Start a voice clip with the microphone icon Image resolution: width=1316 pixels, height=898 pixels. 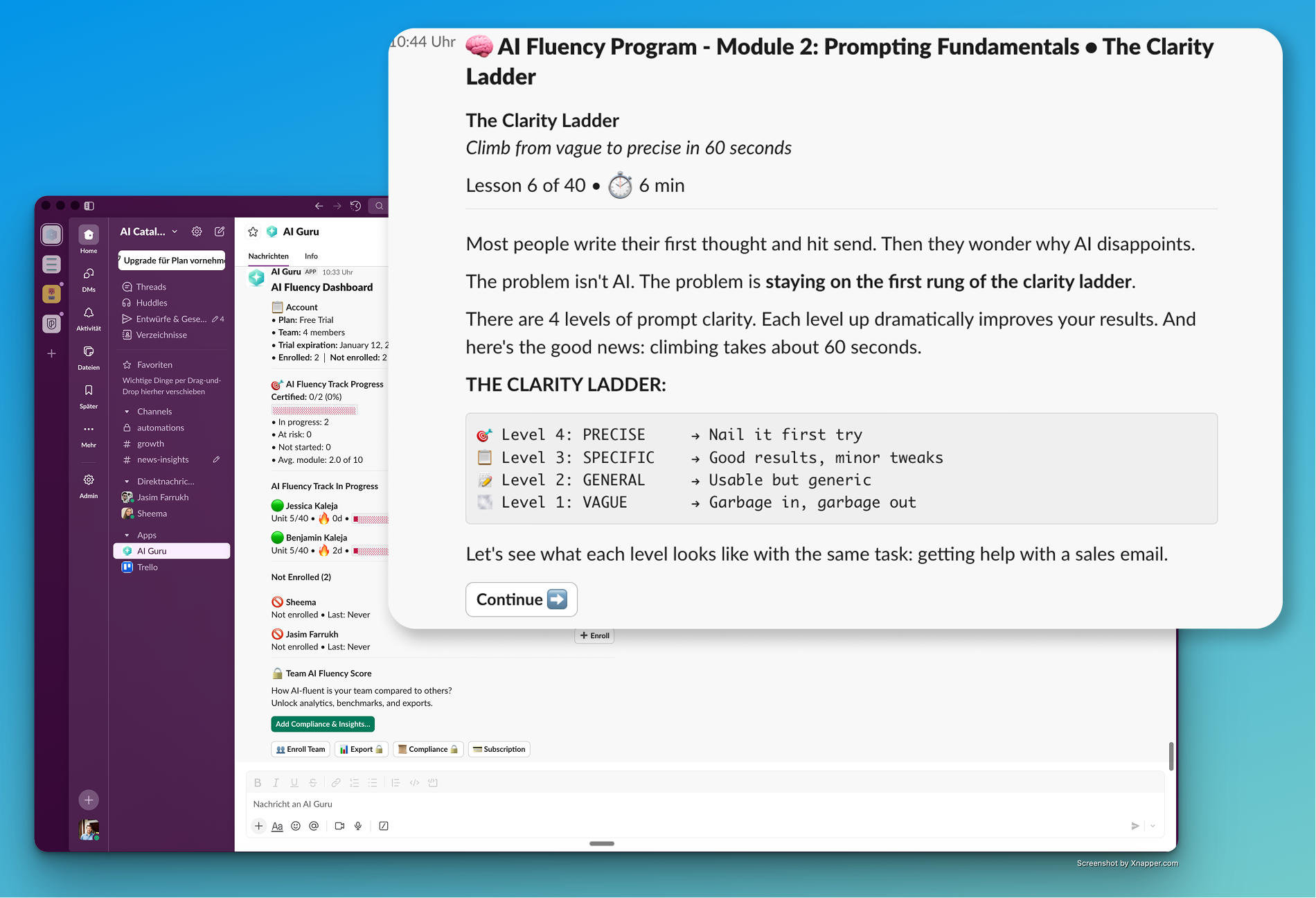point(358,825)
